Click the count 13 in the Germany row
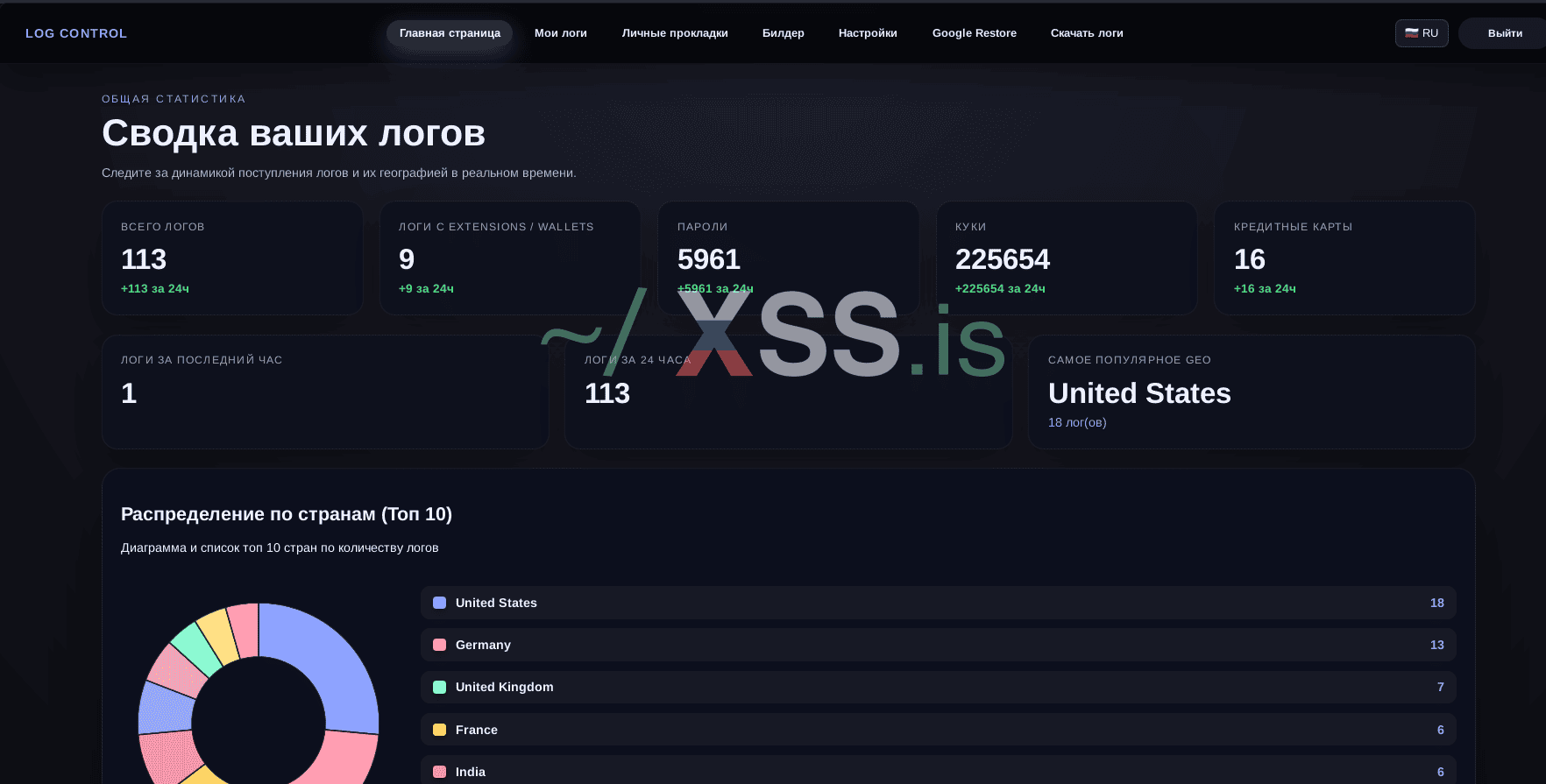The height and width of the screenshot is (784, 1546). point(1437,645)
